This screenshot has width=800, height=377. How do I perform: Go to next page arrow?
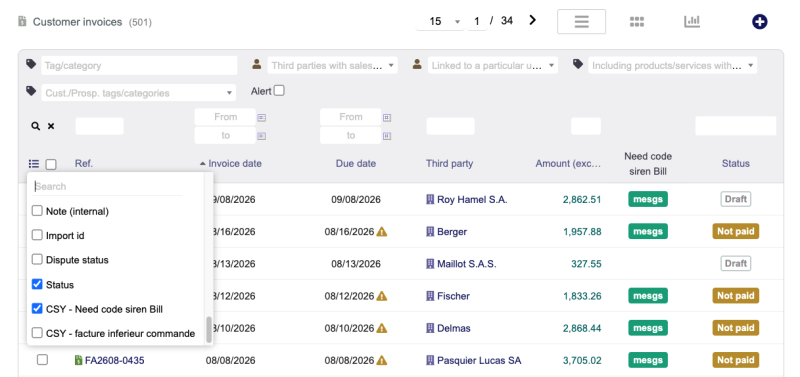(x=533, y=20)
